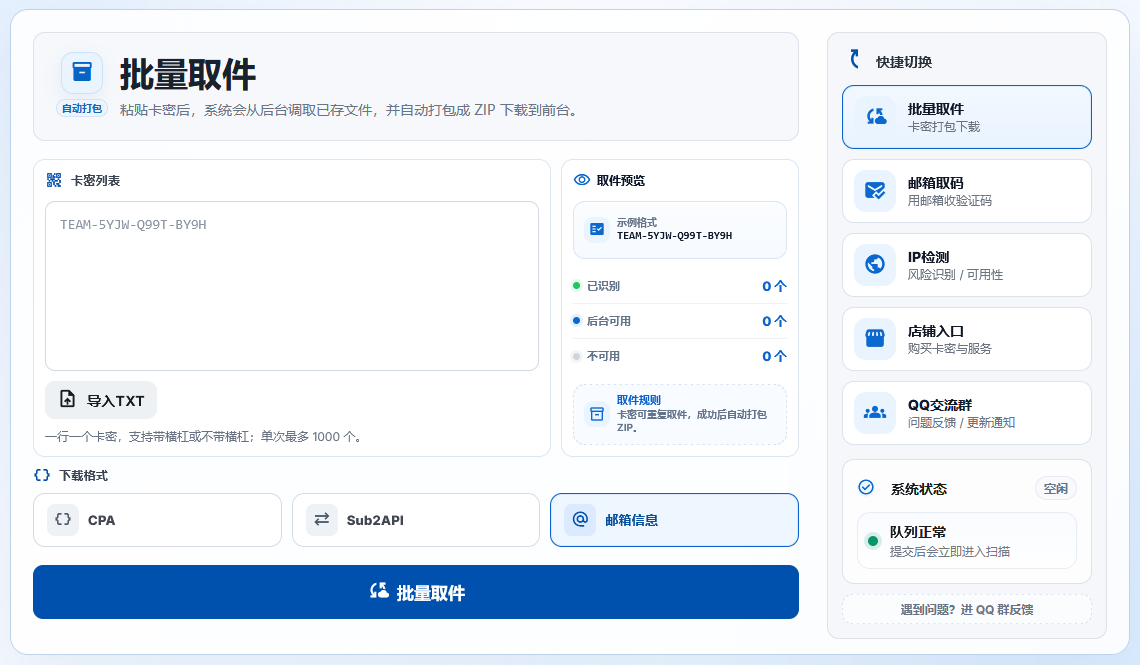Click the 队列正常 status card
1140x665 pixels.
tap(967, 541)
